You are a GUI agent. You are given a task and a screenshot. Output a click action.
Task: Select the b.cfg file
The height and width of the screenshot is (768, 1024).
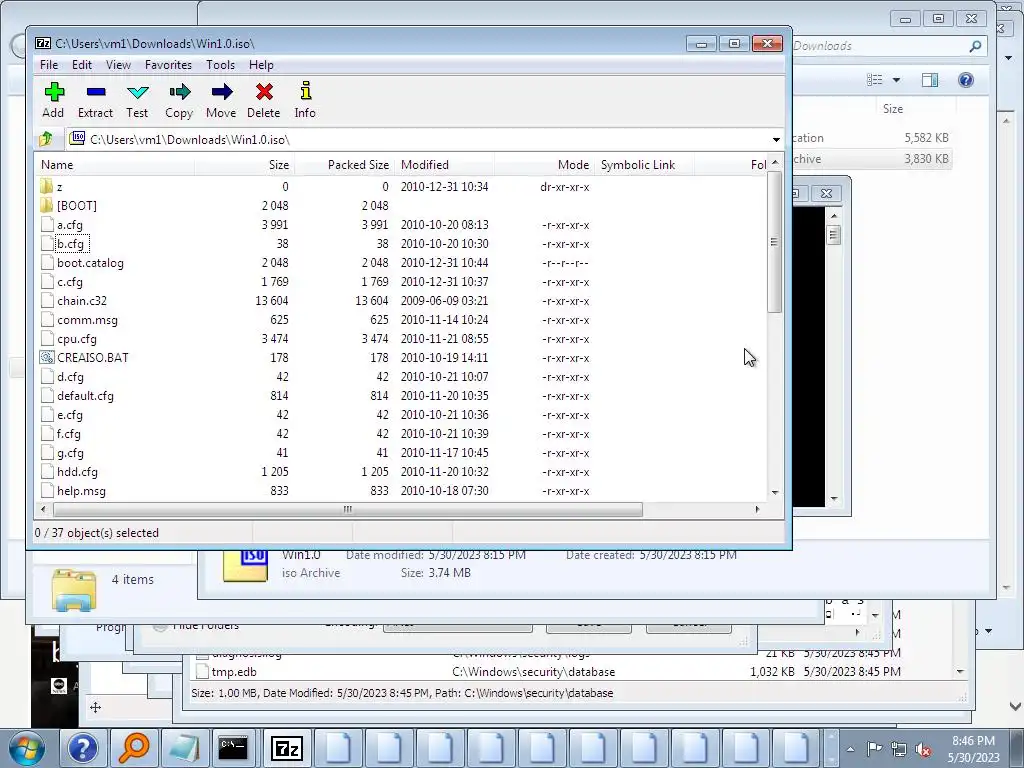click(71, 244)
